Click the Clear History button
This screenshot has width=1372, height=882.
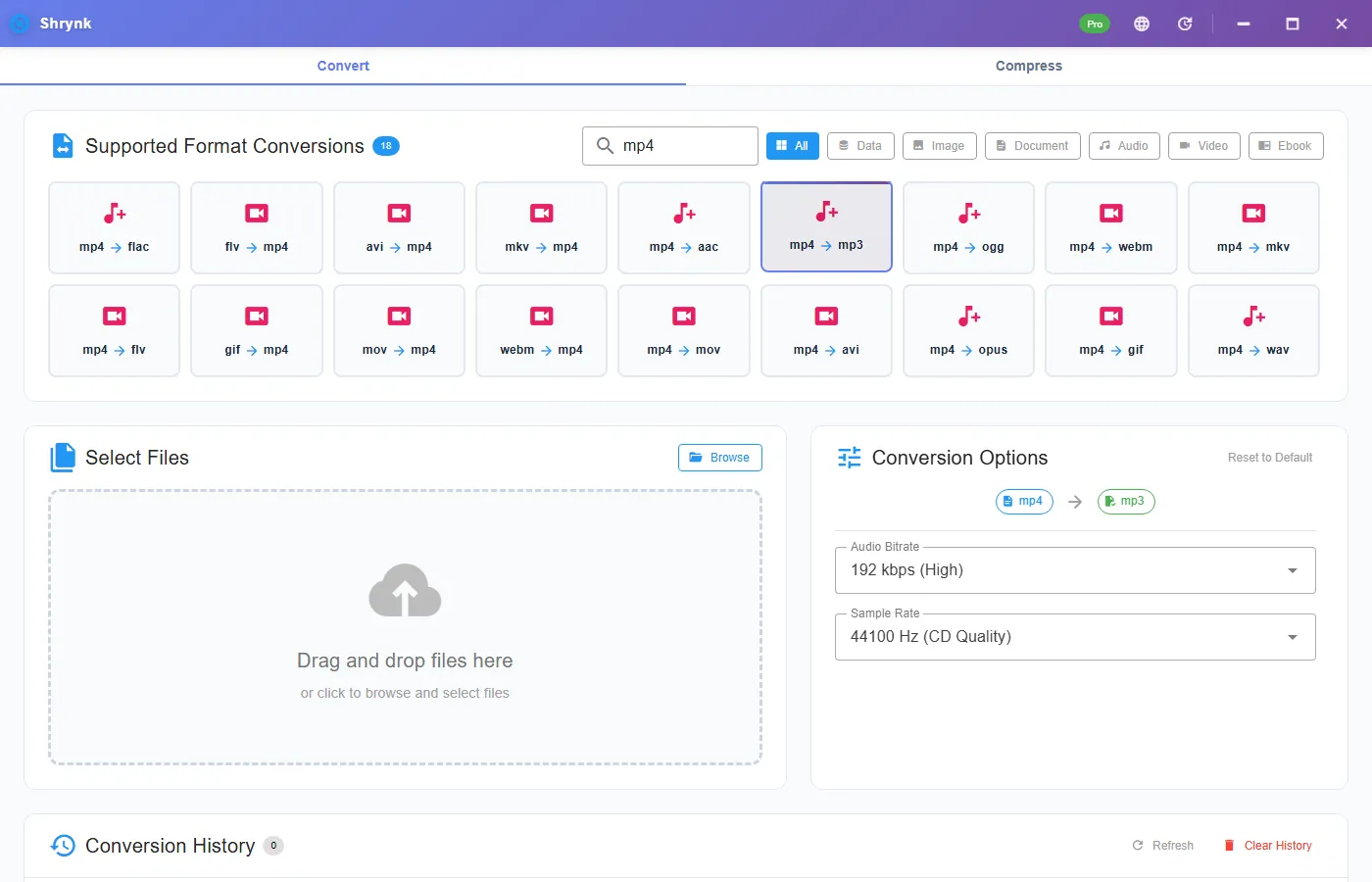[1268, 846]
